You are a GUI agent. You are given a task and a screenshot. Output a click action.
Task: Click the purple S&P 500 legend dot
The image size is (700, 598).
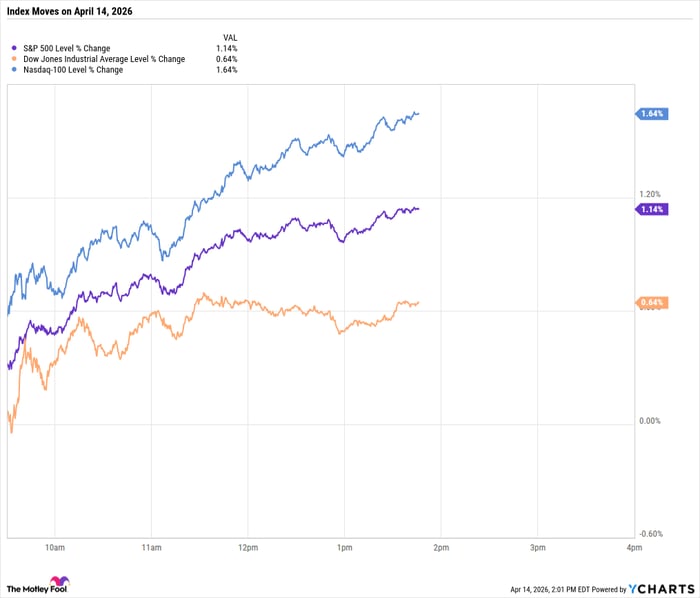[13, 48]
